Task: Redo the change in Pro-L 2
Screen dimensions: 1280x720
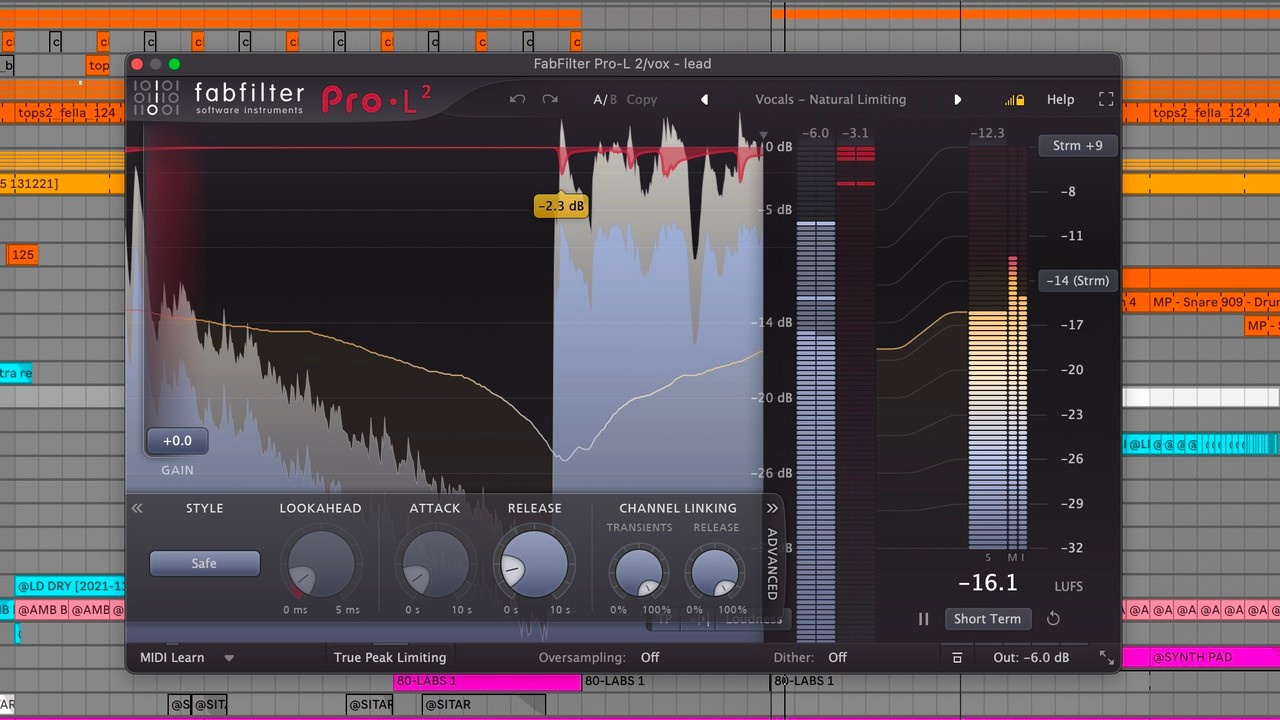Action: (550, 99)
